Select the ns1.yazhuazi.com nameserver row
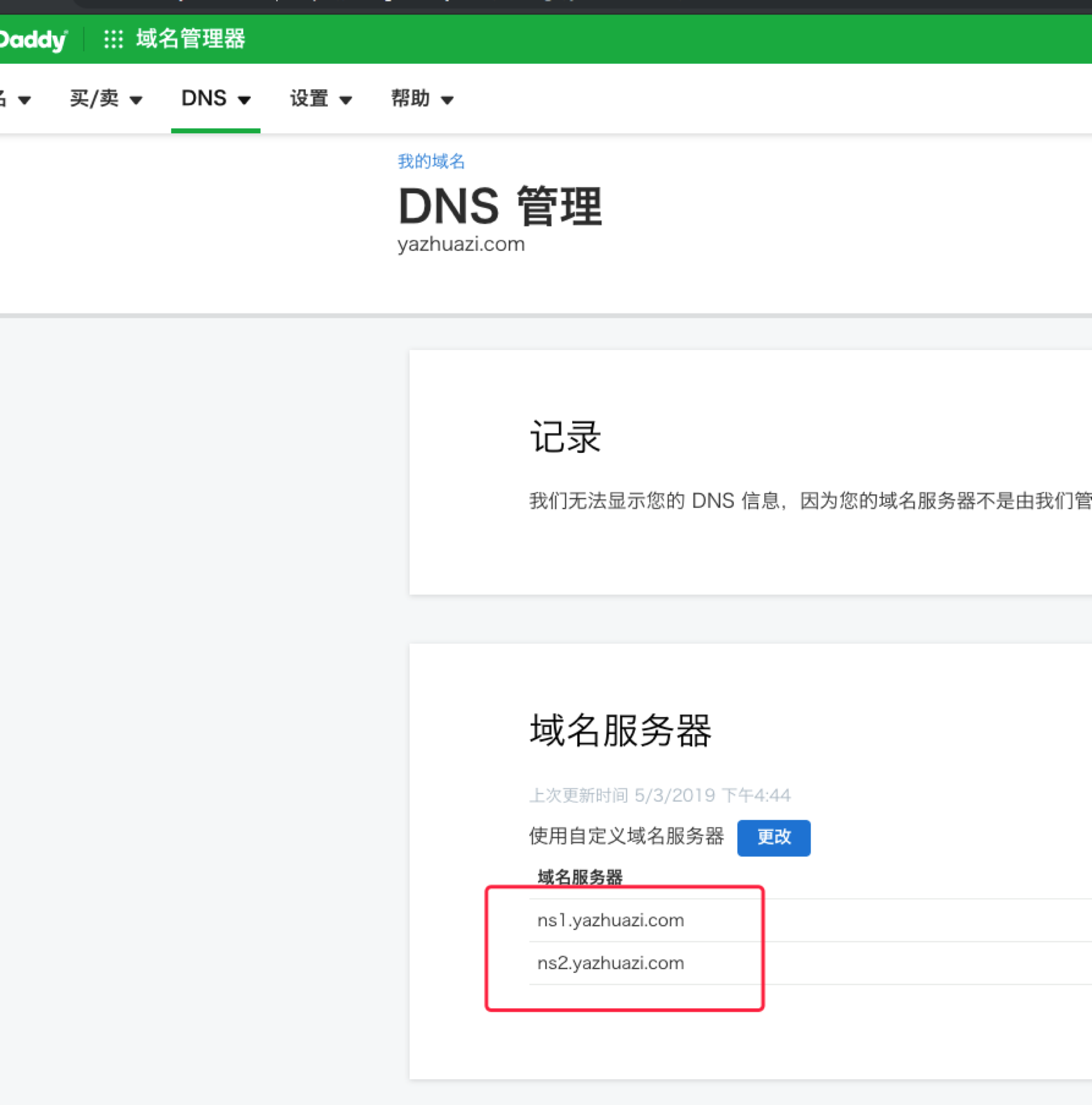The image size is (1092, 1105). point(610,920)
